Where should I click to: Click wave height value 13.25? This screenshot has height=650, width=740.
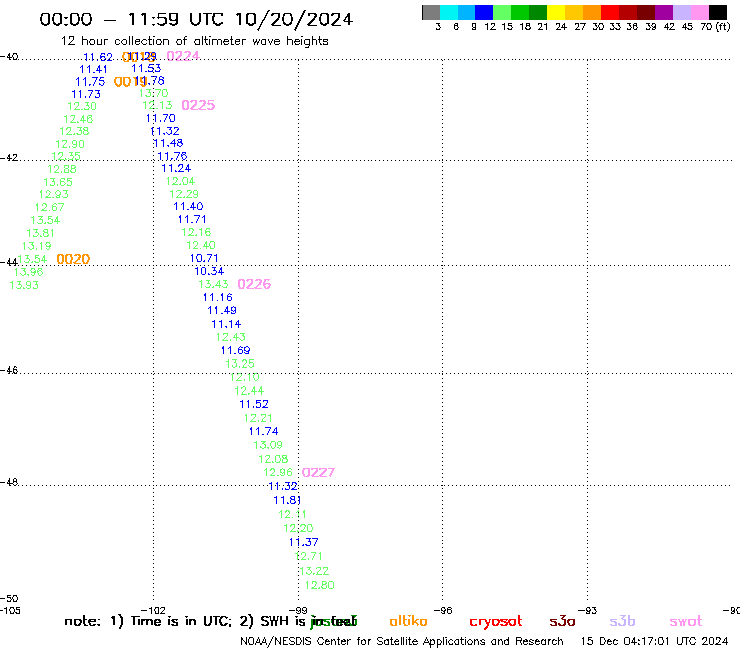point(240,364)
